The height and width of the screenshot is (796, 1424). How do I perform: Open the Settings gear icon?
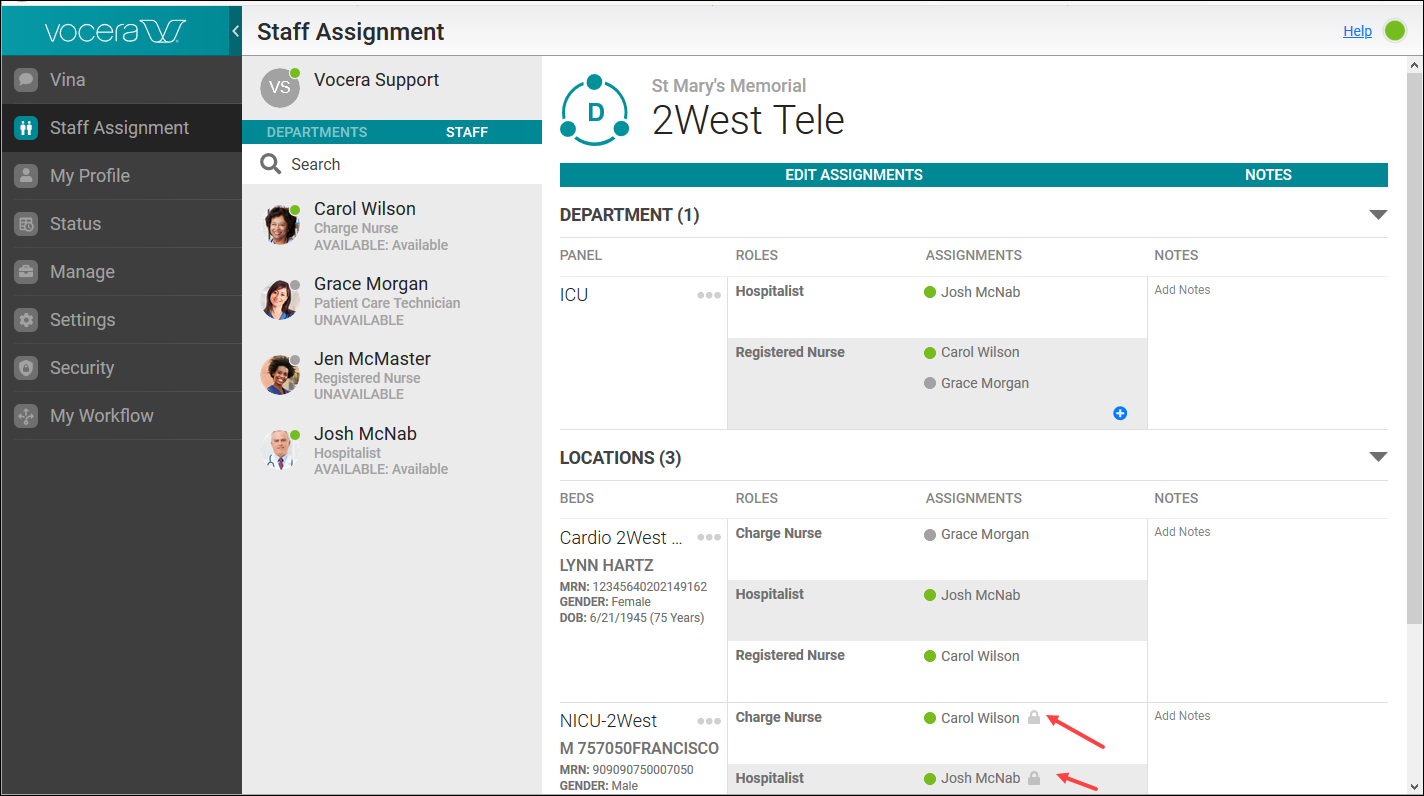pyautogui.click(x=26, y=320)
